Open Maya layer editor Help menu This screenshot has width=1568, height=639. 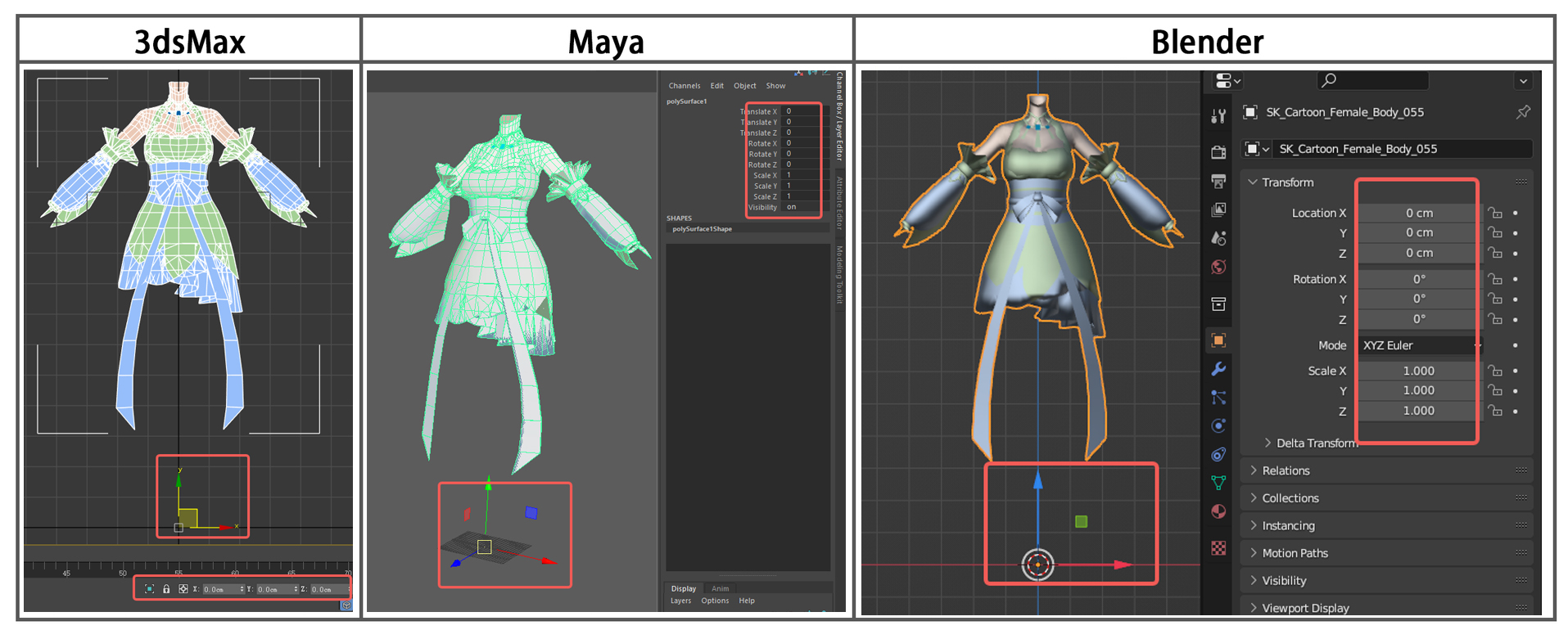point(747,601)
